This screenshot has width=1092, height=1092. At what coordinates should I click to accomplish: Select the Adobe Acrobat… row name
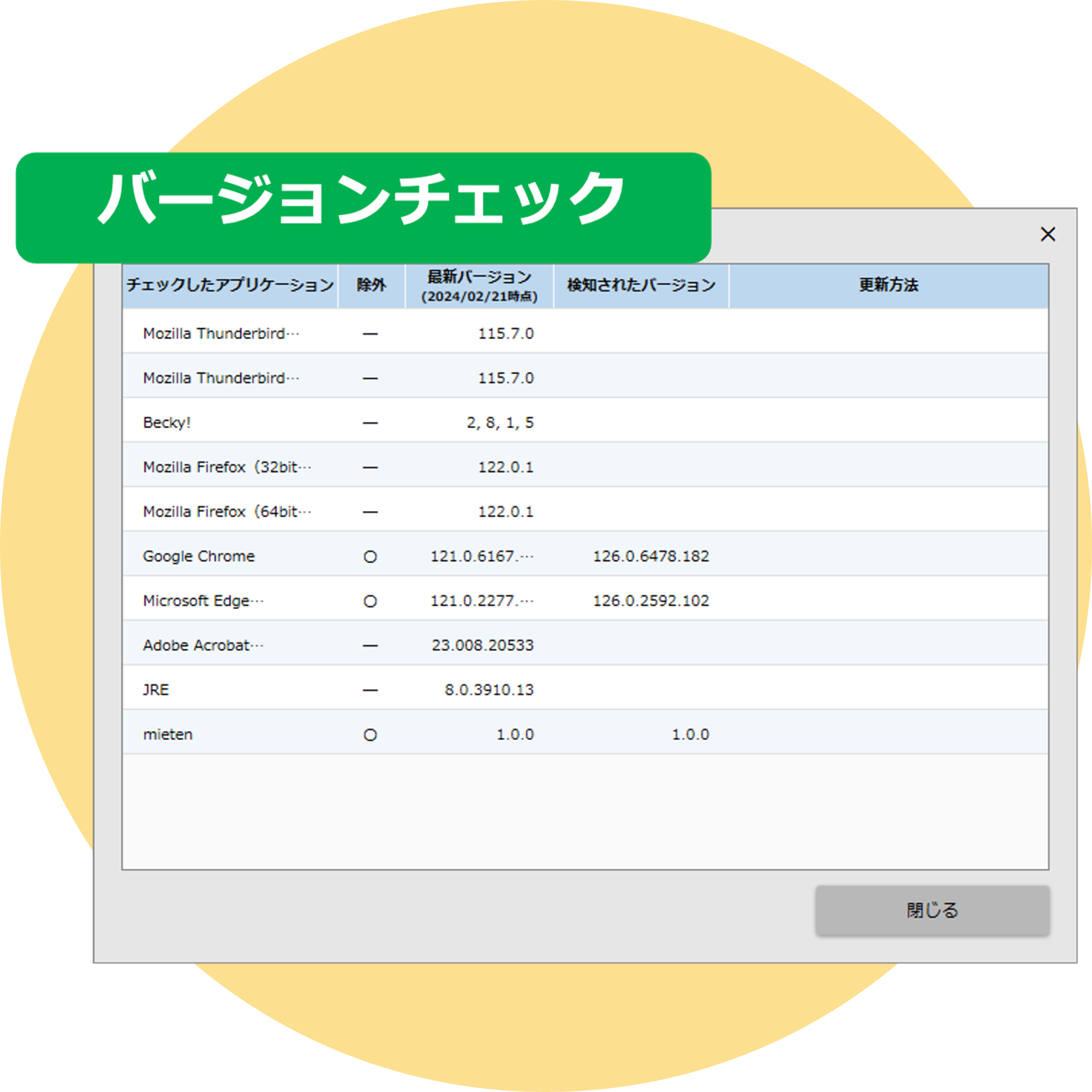point(203,645)
